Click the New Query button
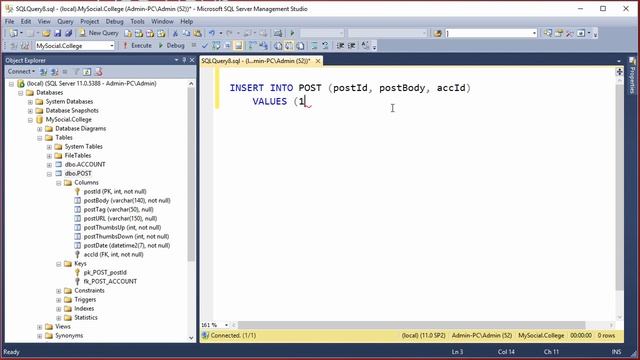This screenshot has width=640, height=360. click(x=99, y=33)
